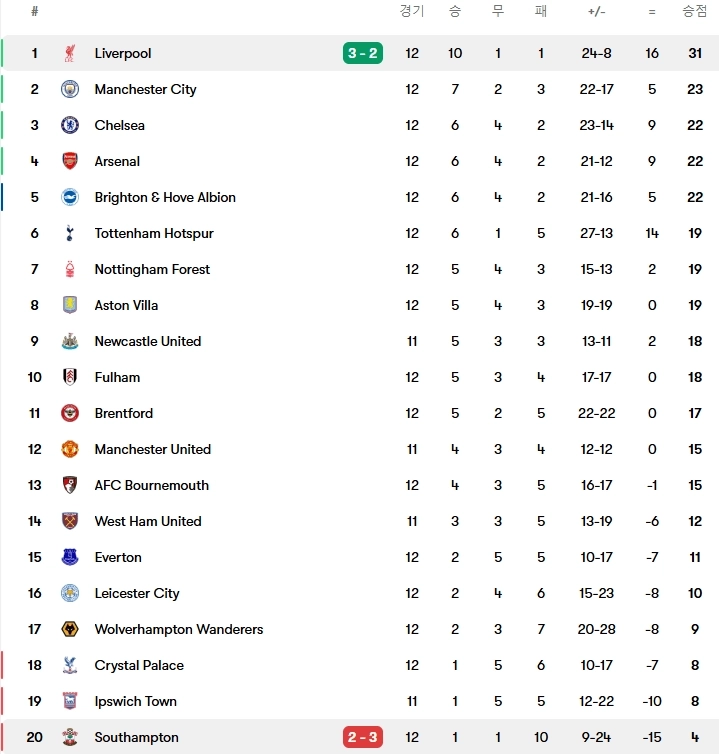This screenshot has width=719, height=754.
Task: Click the Wolverhampton Wanderers wolf crest
Action: coord(70,629)
